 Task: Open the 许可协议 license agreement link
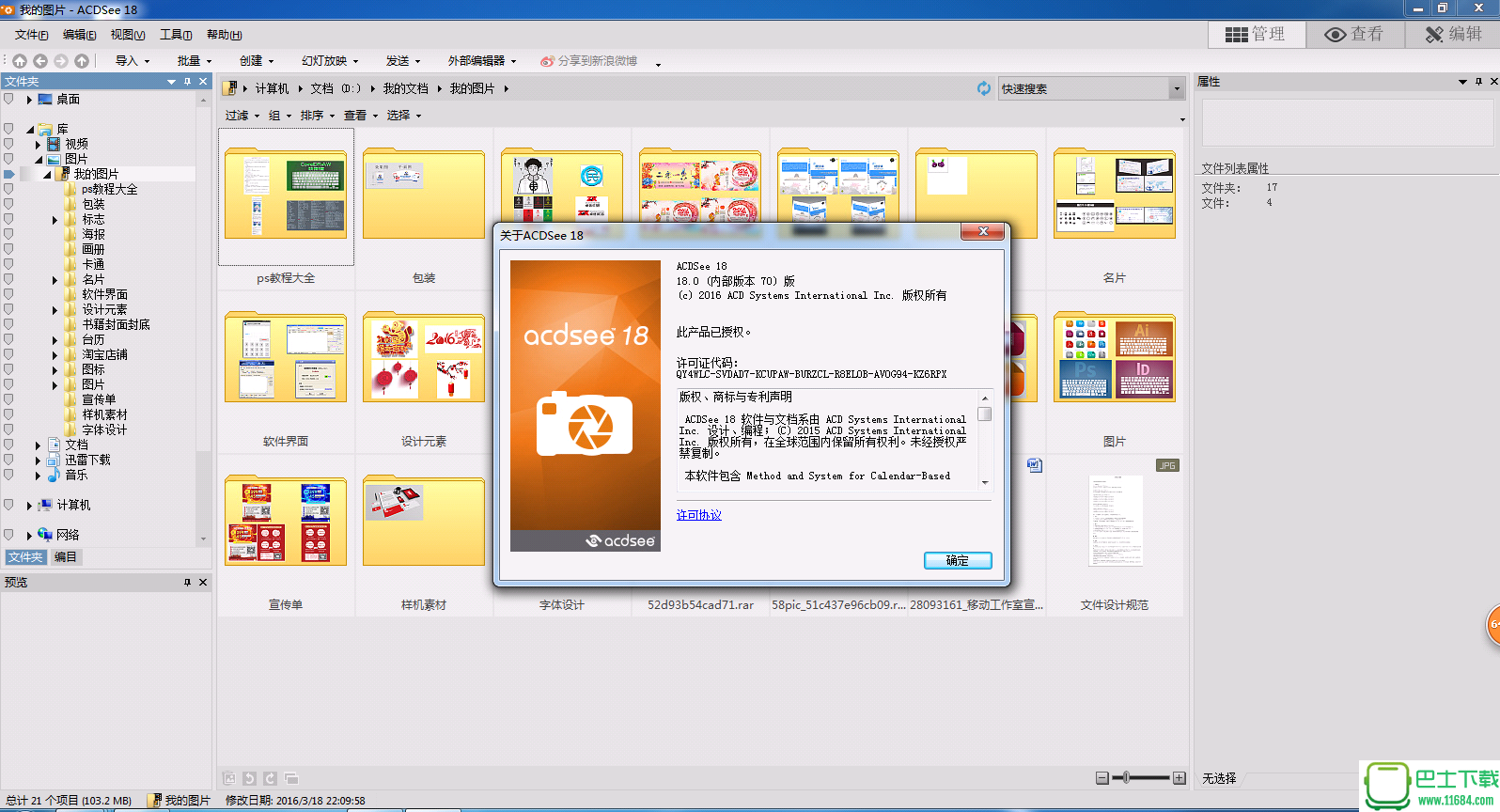[698, 515]
